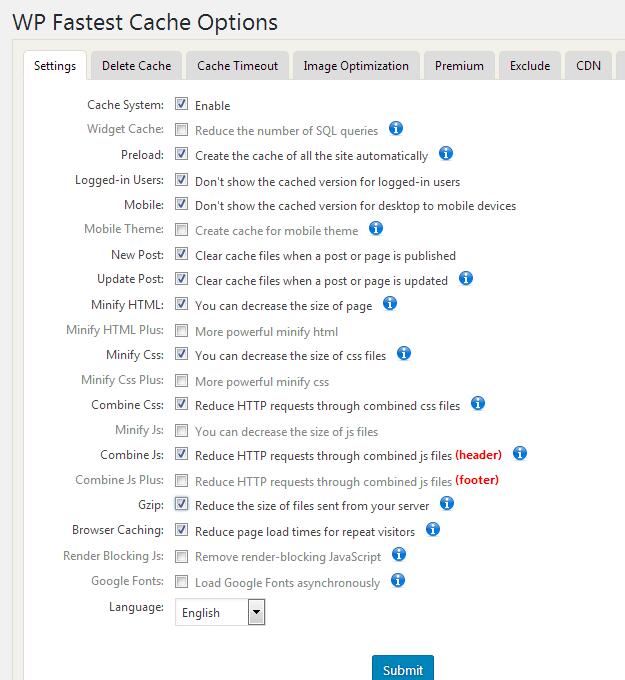Check the Google Fonts checkbox
Image resolution: width=625 pixels, height=680 pixels.
click(x=181, y=582)
